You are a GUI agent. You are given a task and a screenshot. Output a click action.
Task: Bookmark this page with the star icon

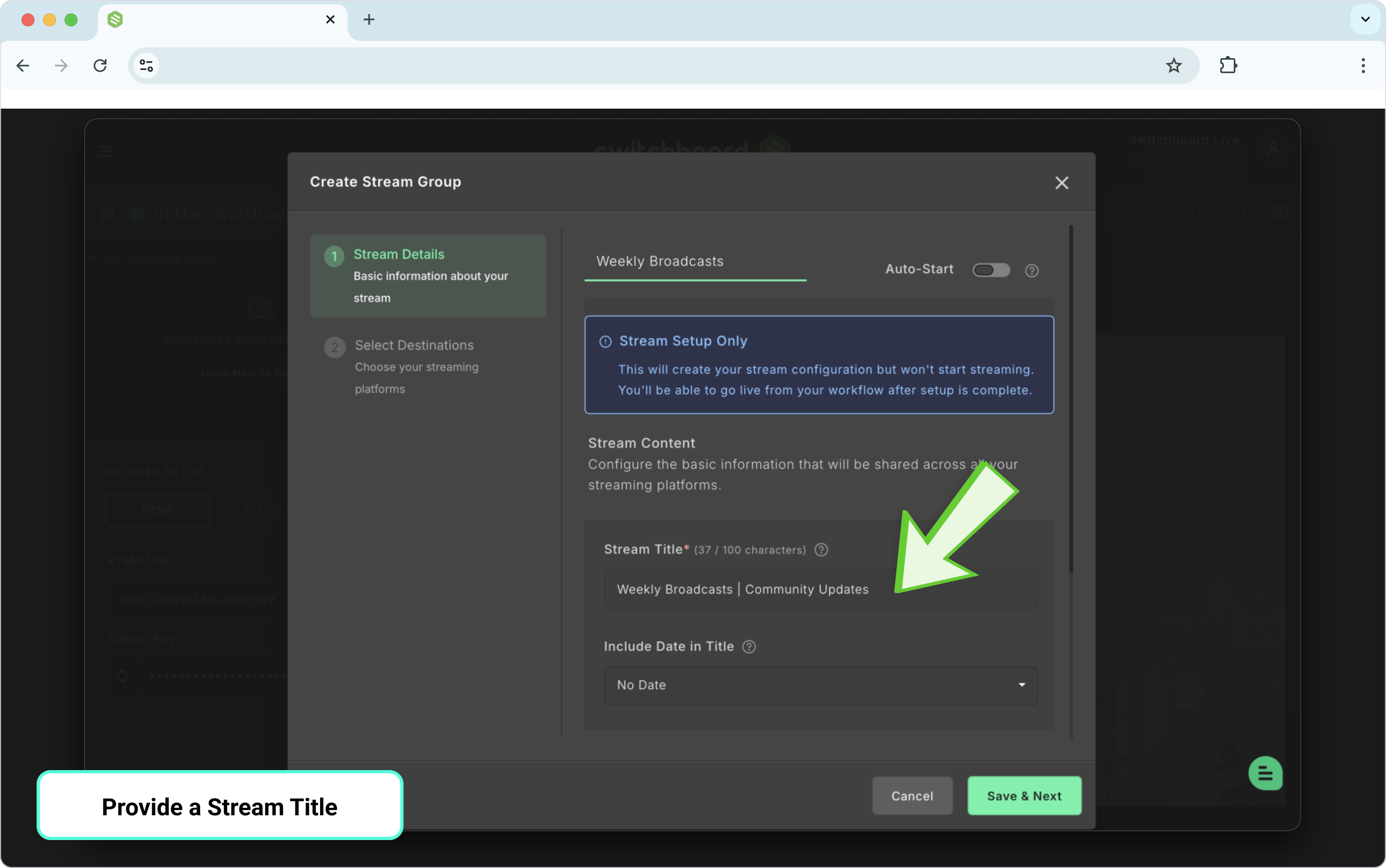pos(1173,66)
